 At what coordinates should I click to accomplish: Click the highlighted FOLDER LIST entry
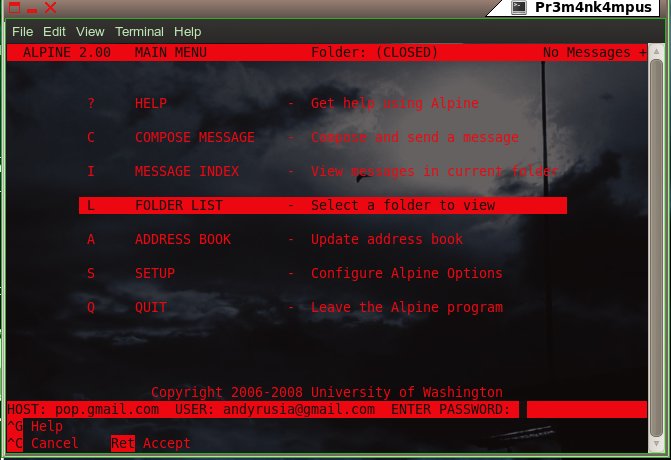point(323,205)
